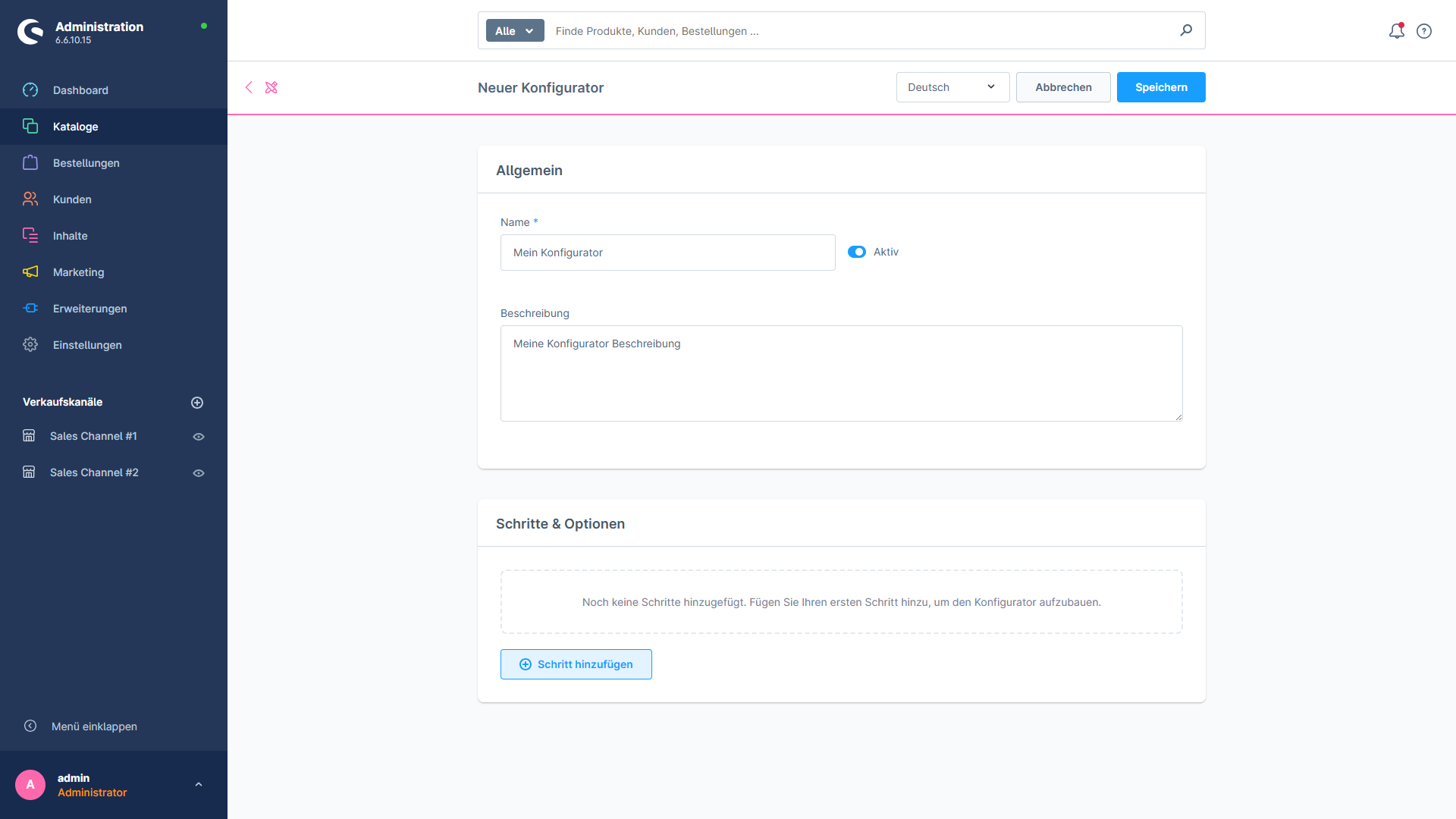
Task: Select Sales Channel #1
Action: [93, 436]
